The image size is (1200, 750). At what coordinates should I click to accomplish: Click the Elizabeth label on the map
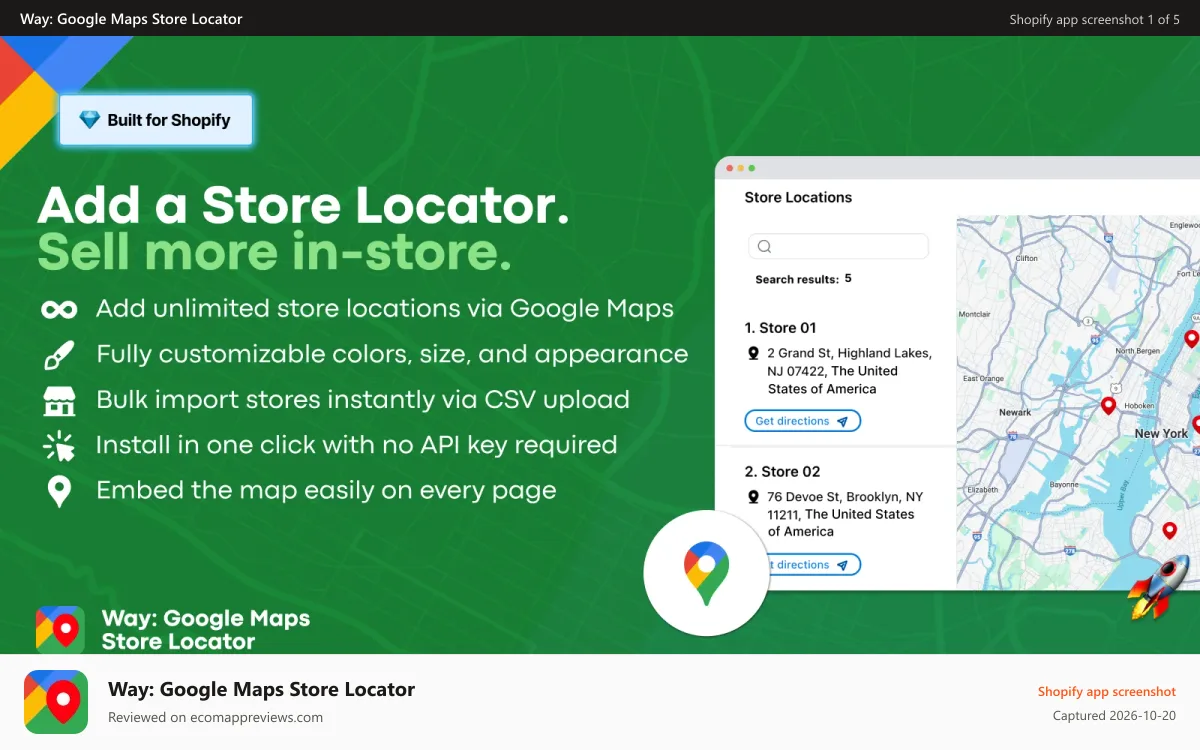point(982,490)
